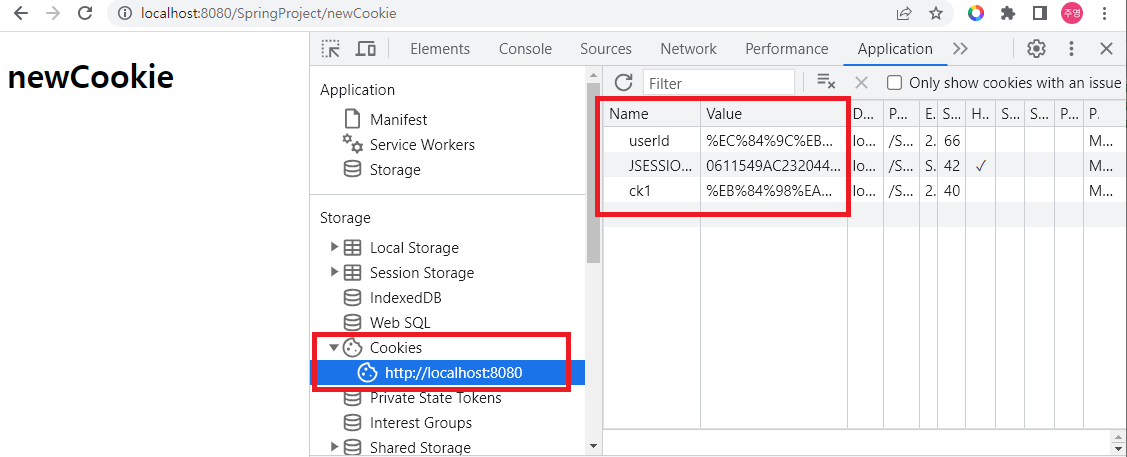The height and width of the screenshot is (457, 1127).
Task: Select the ck1 cookie row
Action: 865,190
